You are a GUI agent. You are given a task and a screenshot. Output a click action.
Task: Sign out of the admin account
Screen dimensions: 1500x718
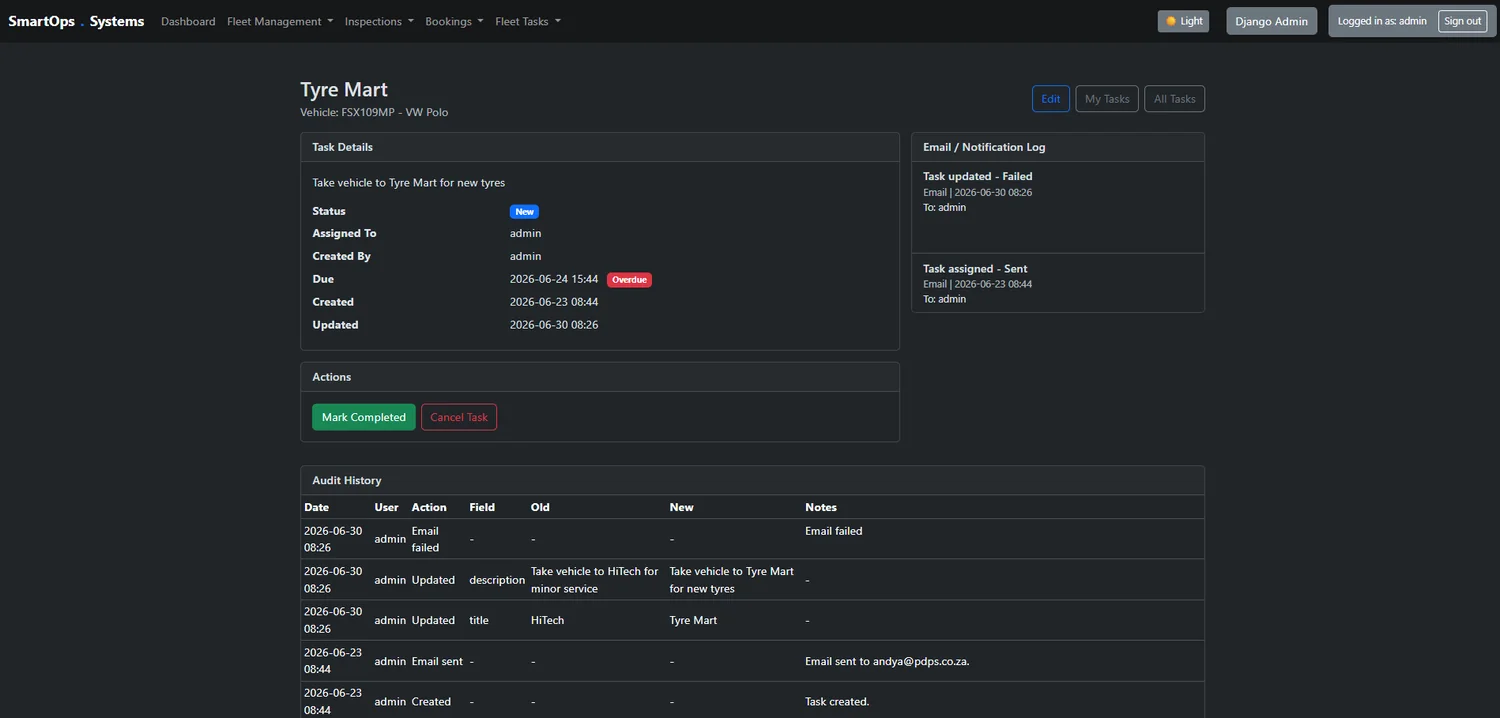pyautogui.click(x=1462, y=21)
